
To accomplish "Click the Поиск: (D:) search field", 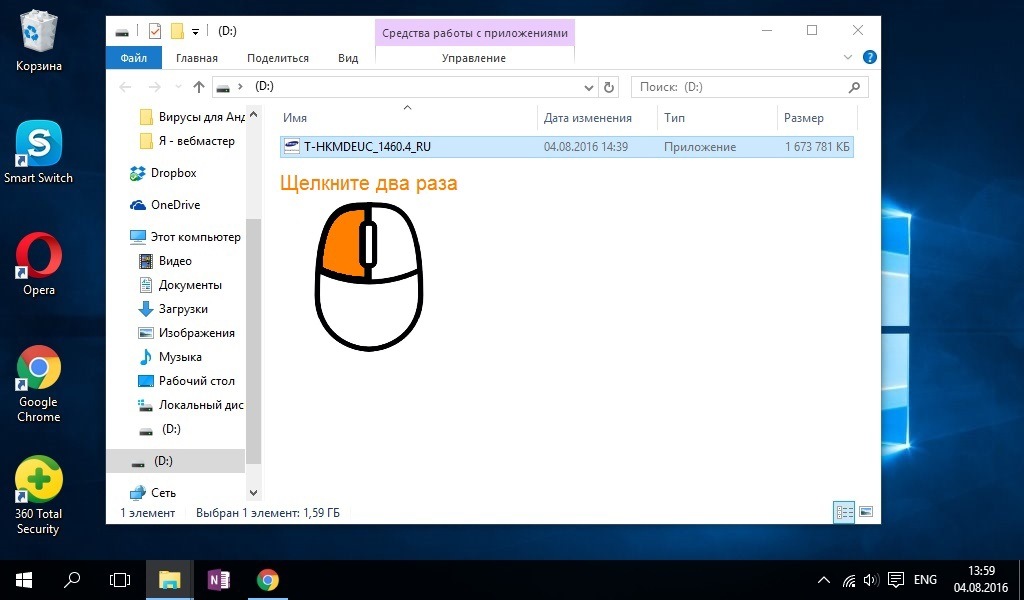I will tap(750, 87).
